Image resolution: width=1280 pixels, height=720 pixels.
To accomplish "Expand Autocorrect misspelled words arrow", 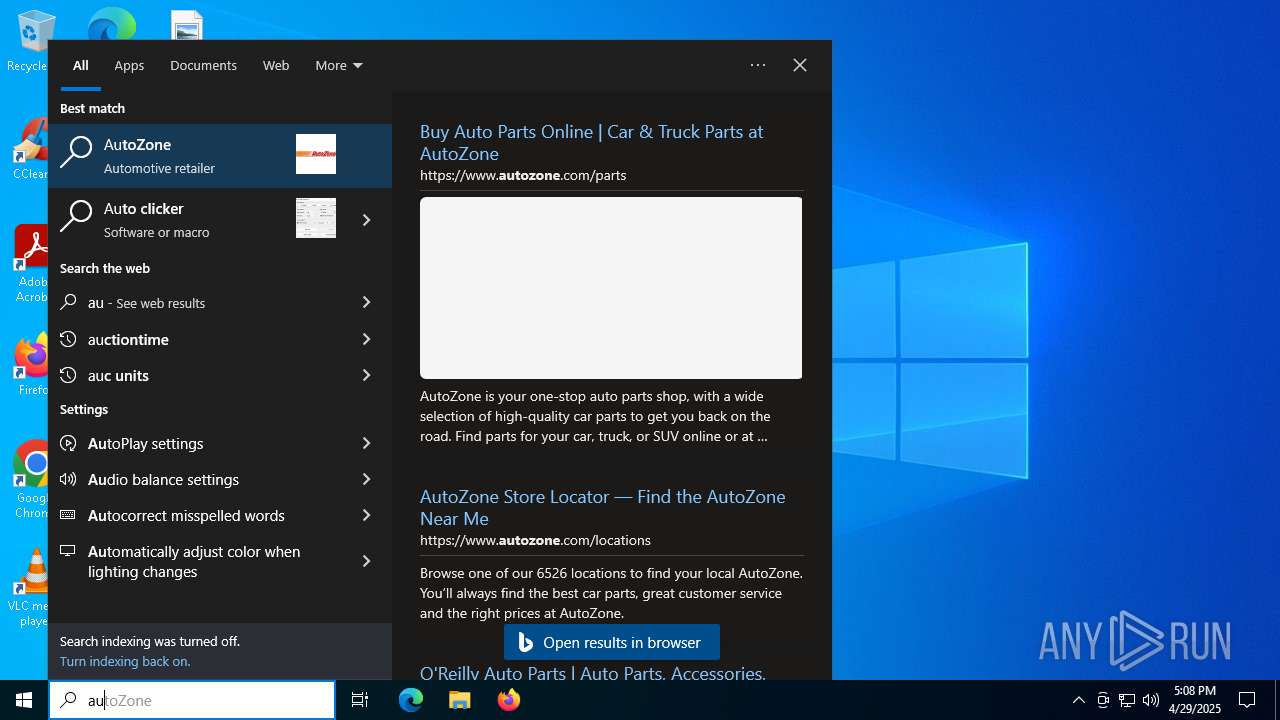I will (x=366, y=515).
